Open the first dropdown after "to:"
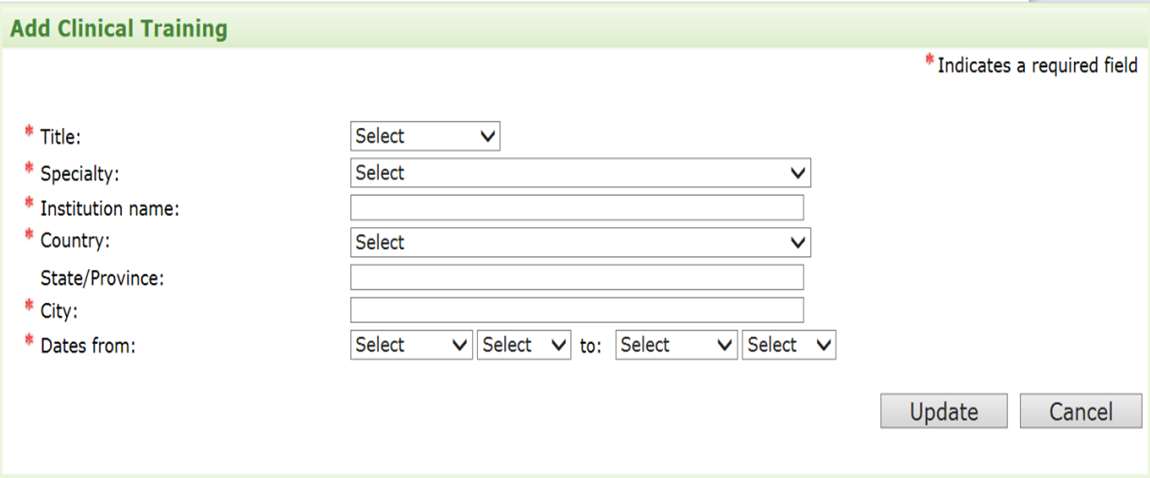The image size is (1150, 478). click(676, 346)
